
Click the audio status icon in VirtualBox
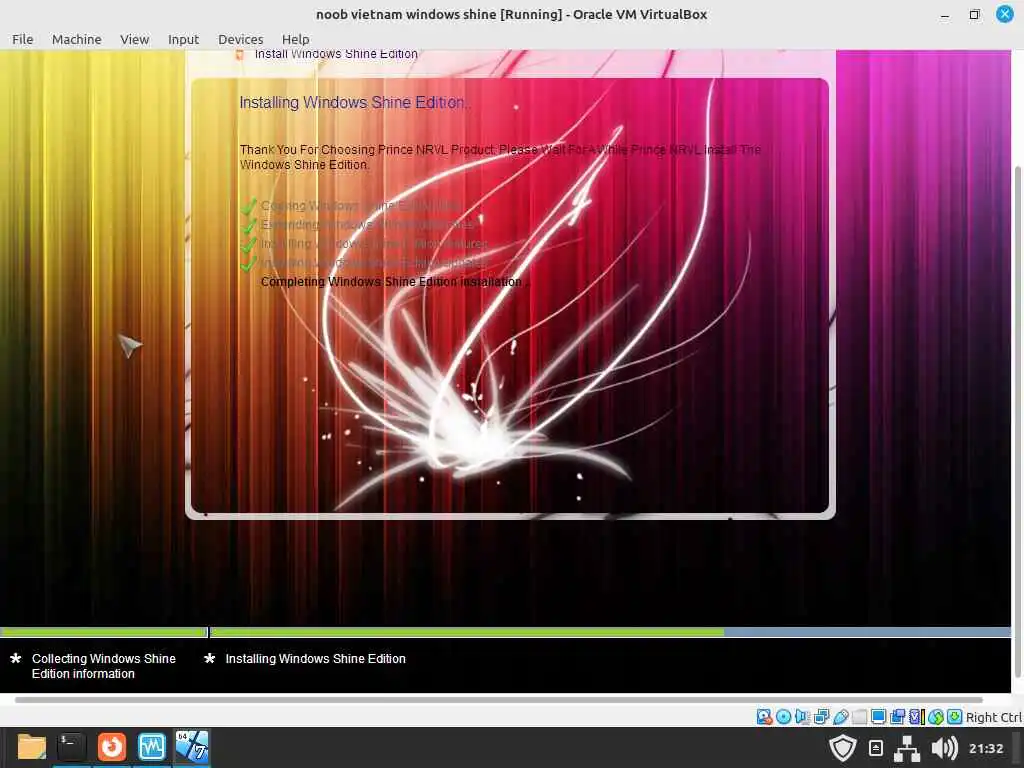pyautogui.click(x=802, y=717)
